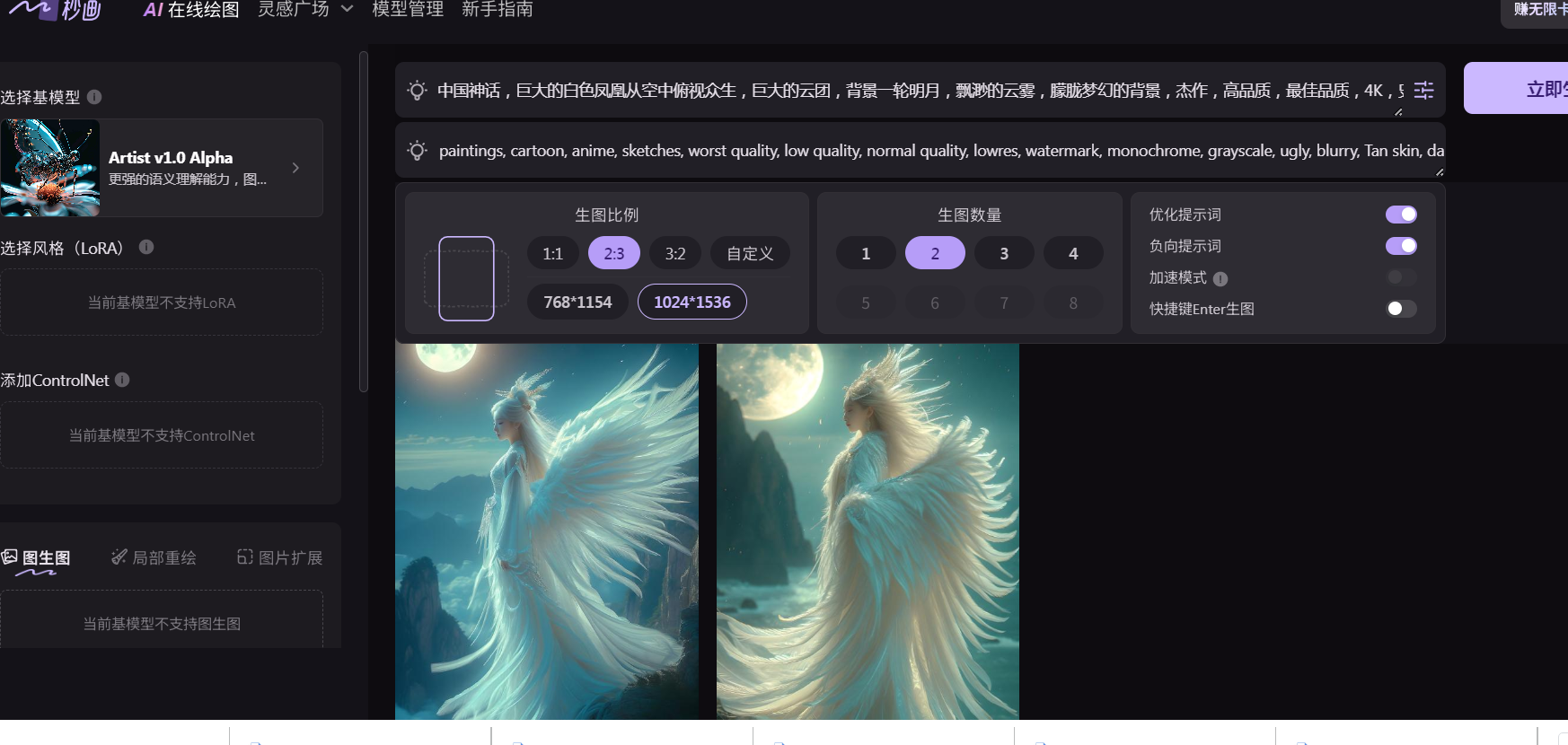The height and width of the screenshot is (745, 1568).
Task: Click the 赚无限卡 button
Action: [1535, 13]
